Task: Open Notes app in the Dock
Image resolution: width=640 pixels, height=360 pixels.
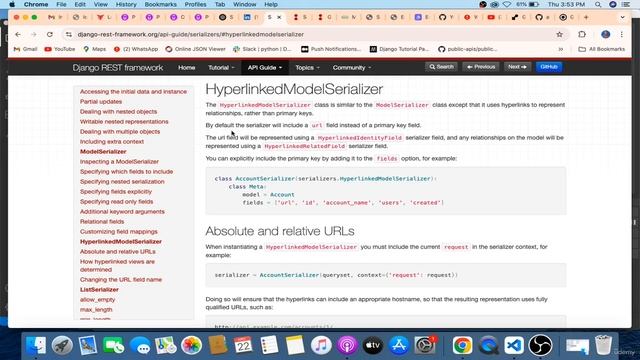Action: 295,345
